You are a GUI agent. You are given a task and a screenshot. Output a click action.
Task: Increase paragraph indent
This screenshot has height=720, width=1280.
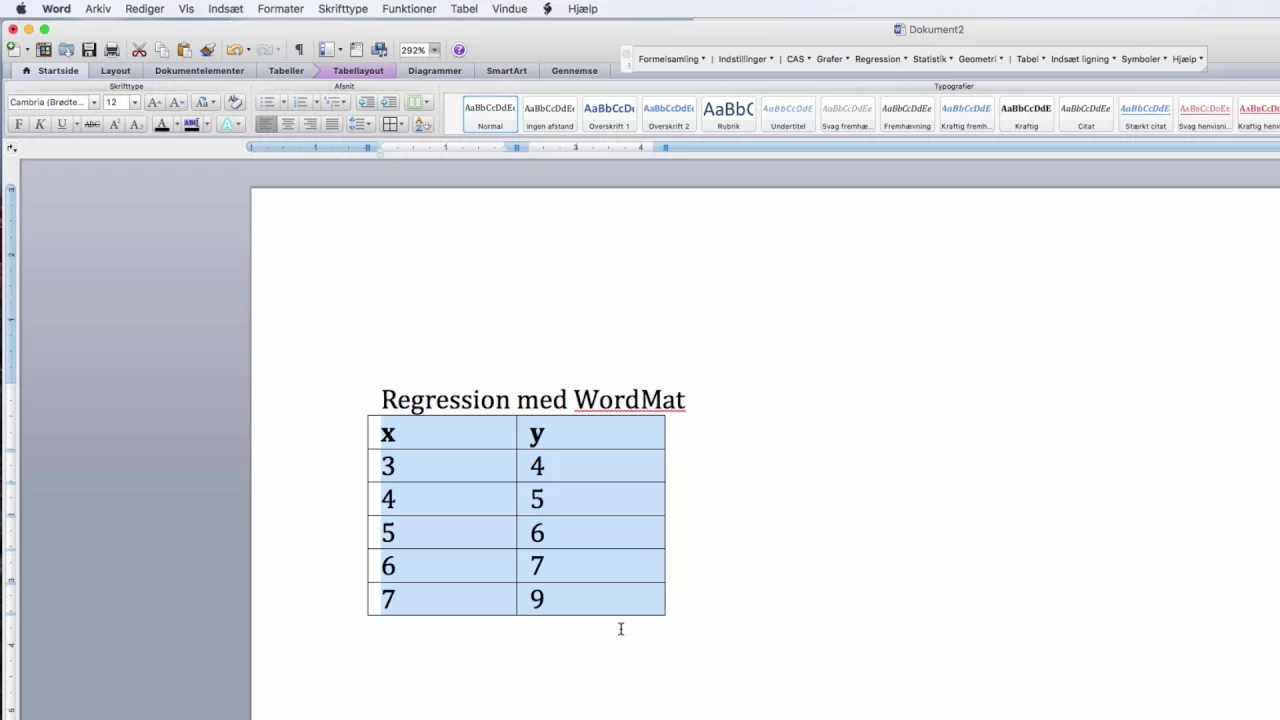pyautogui.click(x=388, y=102)
